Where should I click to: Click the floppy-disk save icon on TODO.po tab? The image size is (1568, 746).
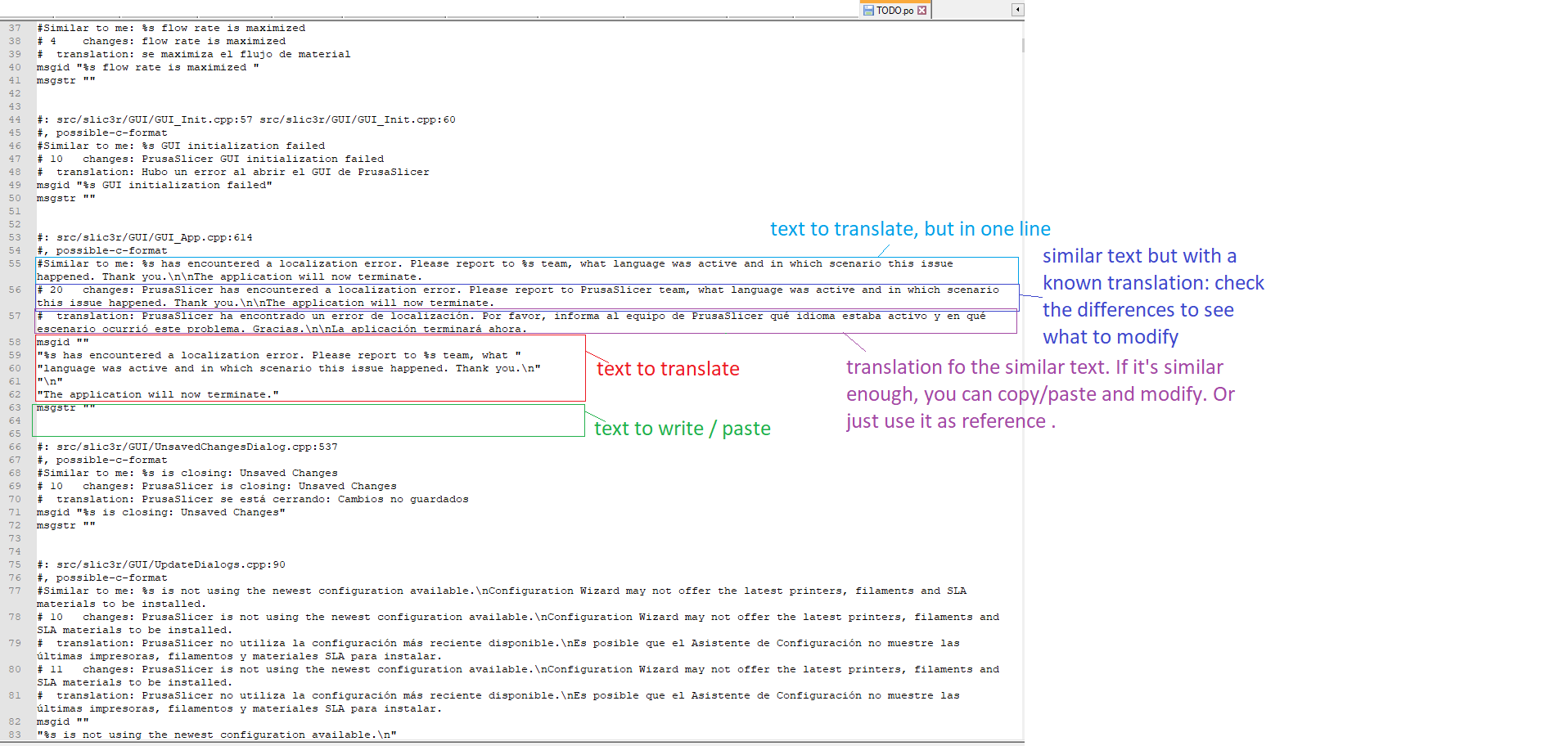[x=867, y=10]
